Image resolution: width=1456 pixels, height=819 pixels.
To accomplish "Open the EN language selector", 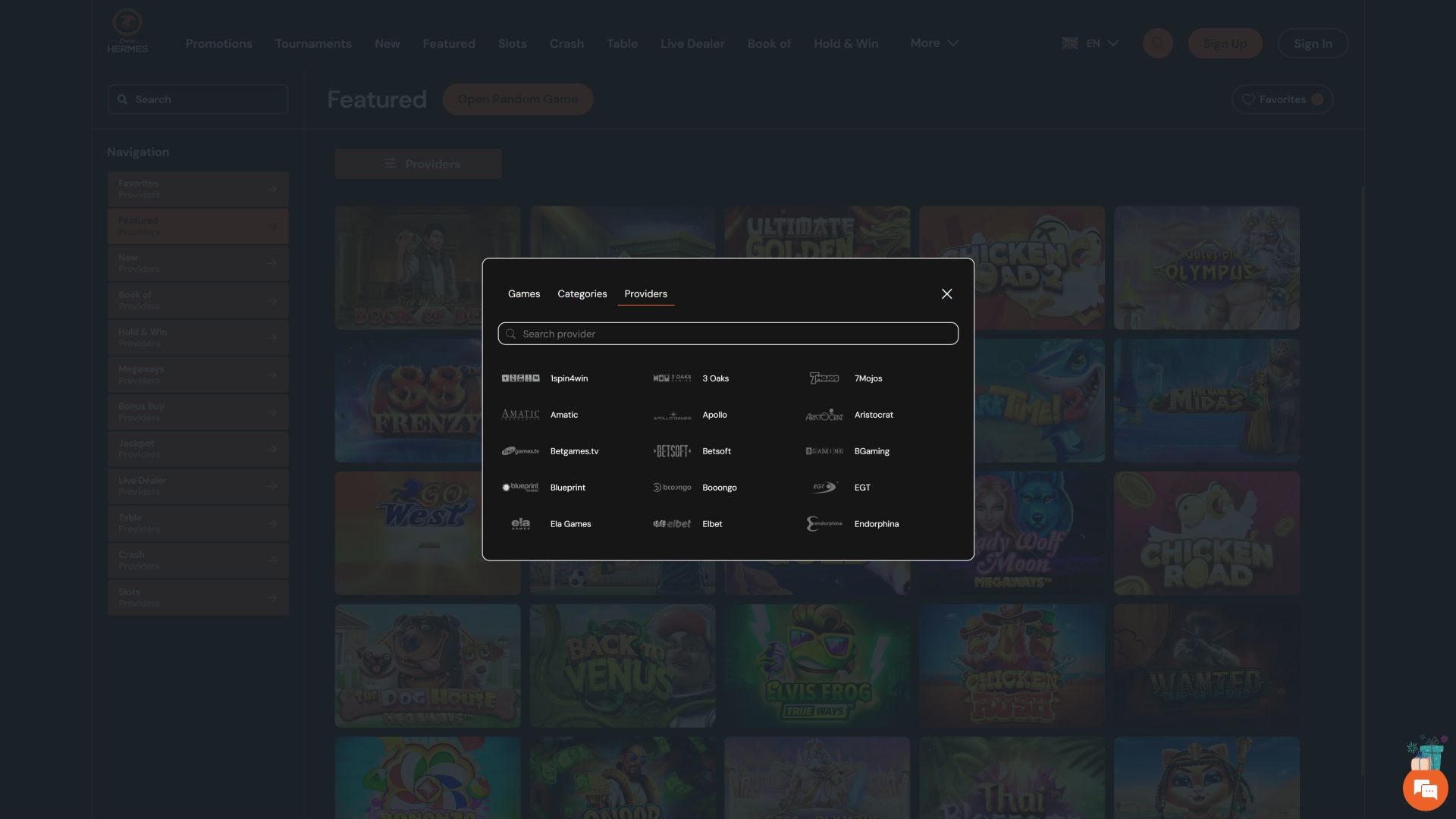I will (1090, 43).
